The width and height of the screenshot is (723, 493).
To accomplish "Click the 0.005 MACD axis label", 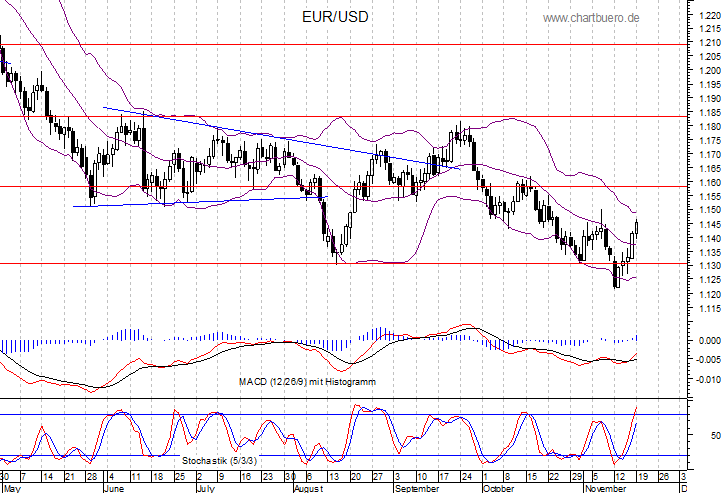I will (x=705, y=322).
